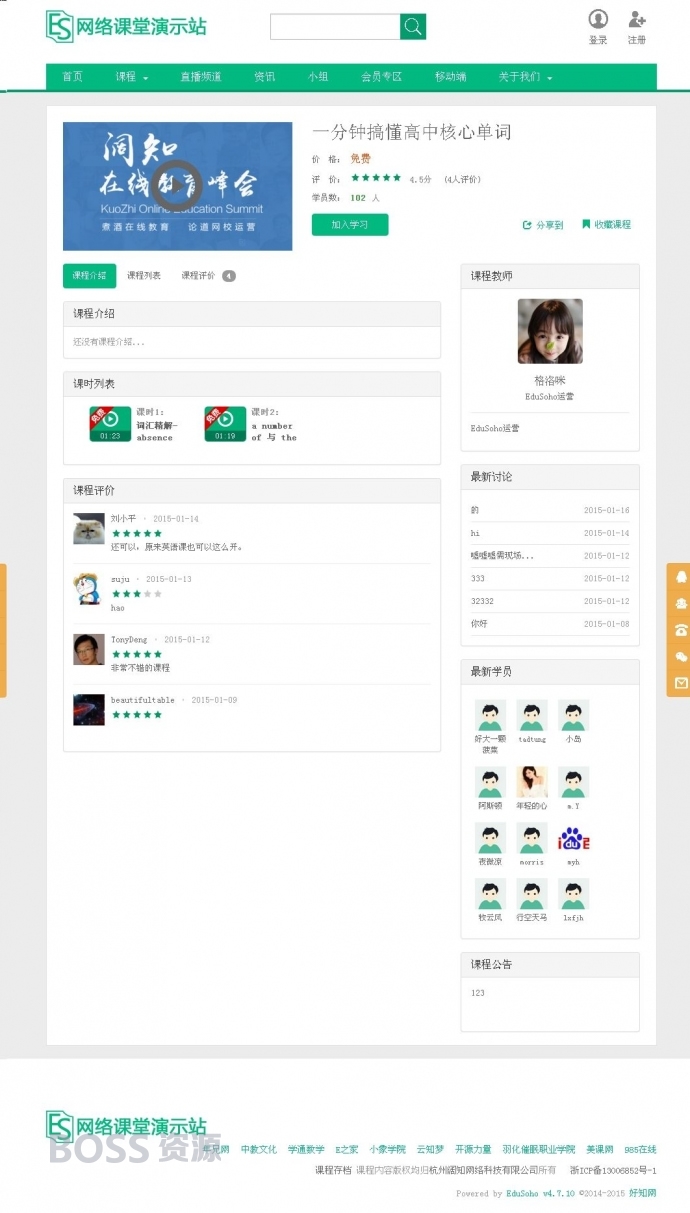Open reviewer TonyDeng's avatar
Image resolution: width=690 pixels, height=1213 pixels.
coord(89,649)
